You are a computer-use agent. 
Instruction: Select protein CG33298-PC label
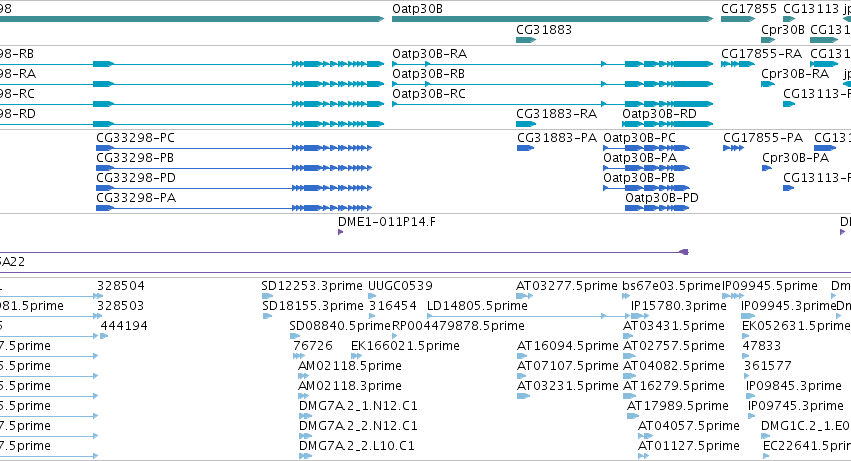pyautogui.click(x=136, y=138)
